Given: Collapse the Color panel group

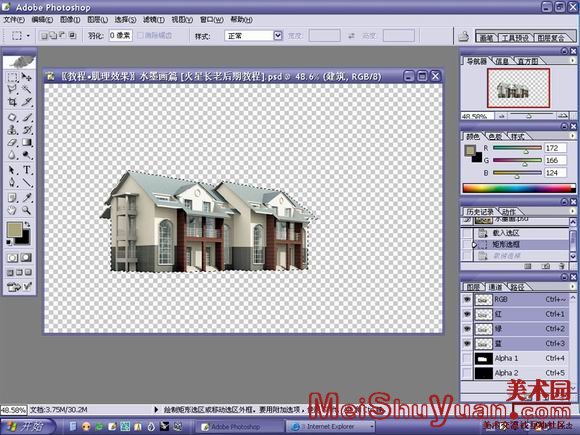Looking at the screenshot, I should point(564,126).
